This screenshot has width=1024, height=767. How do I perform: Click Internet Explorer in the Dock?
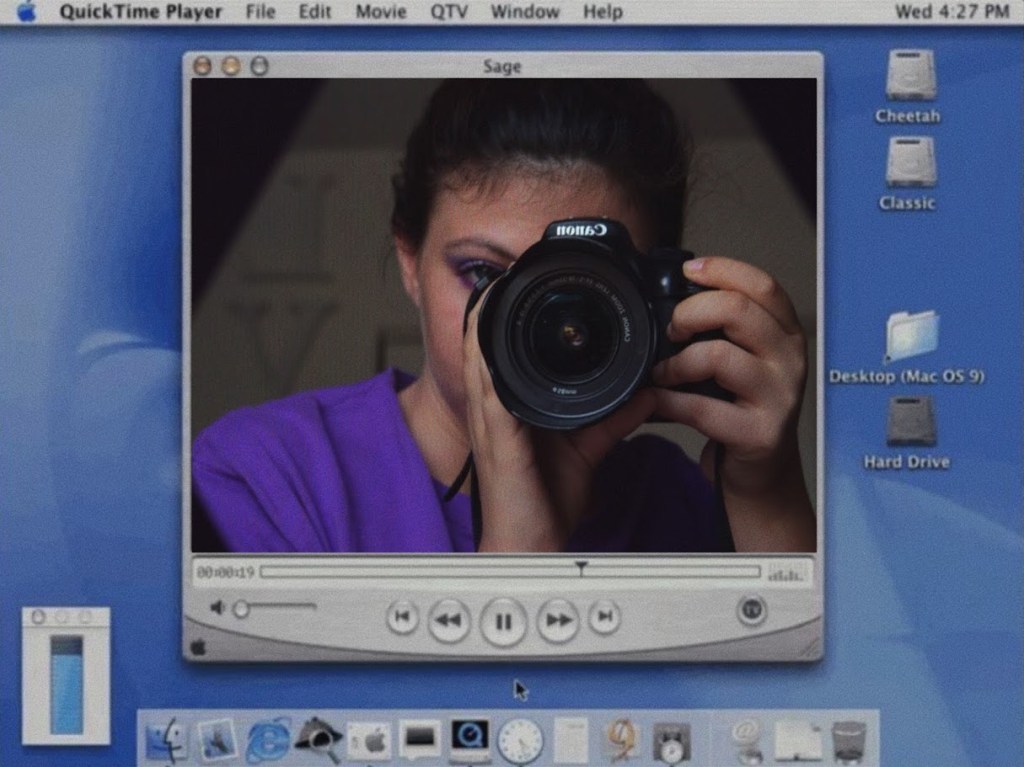click(x=267, y=740)
